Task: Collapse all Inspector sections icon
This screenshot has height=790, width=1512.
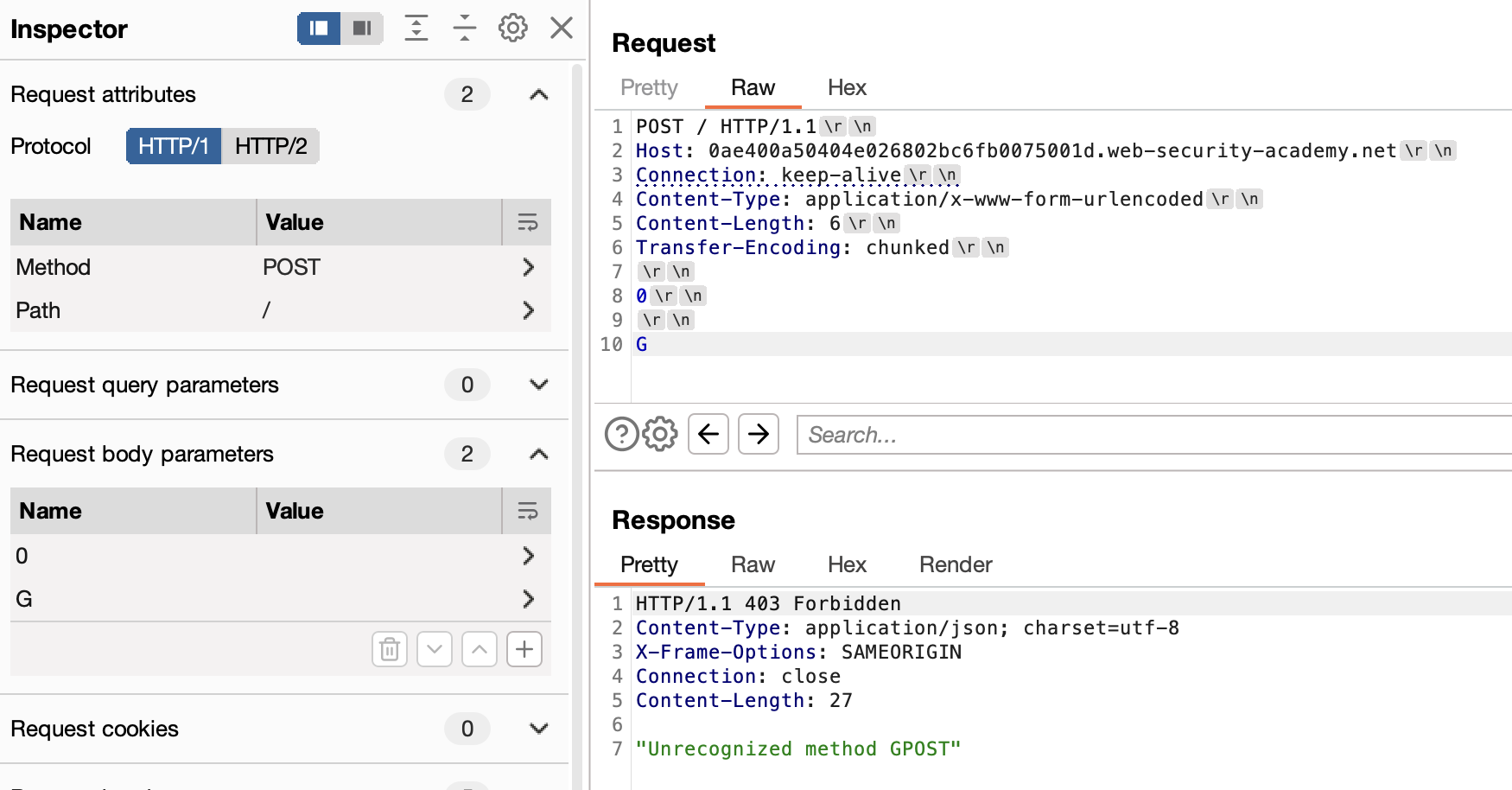Action: (x=465, y=29)
